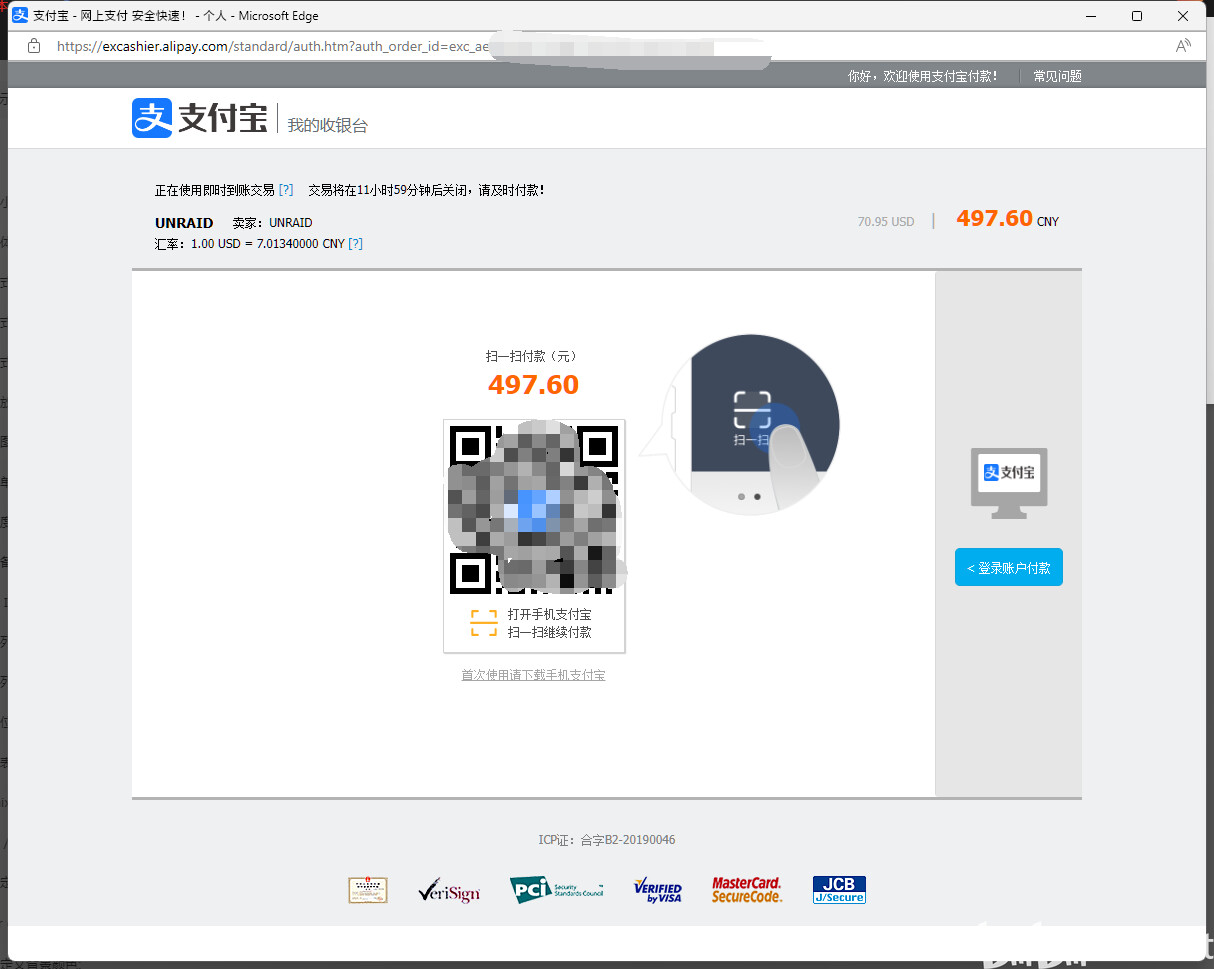The width and height of the screenshot is (1214, 969).
Task: Click the 70.95 USD amount
Action: 886,221
